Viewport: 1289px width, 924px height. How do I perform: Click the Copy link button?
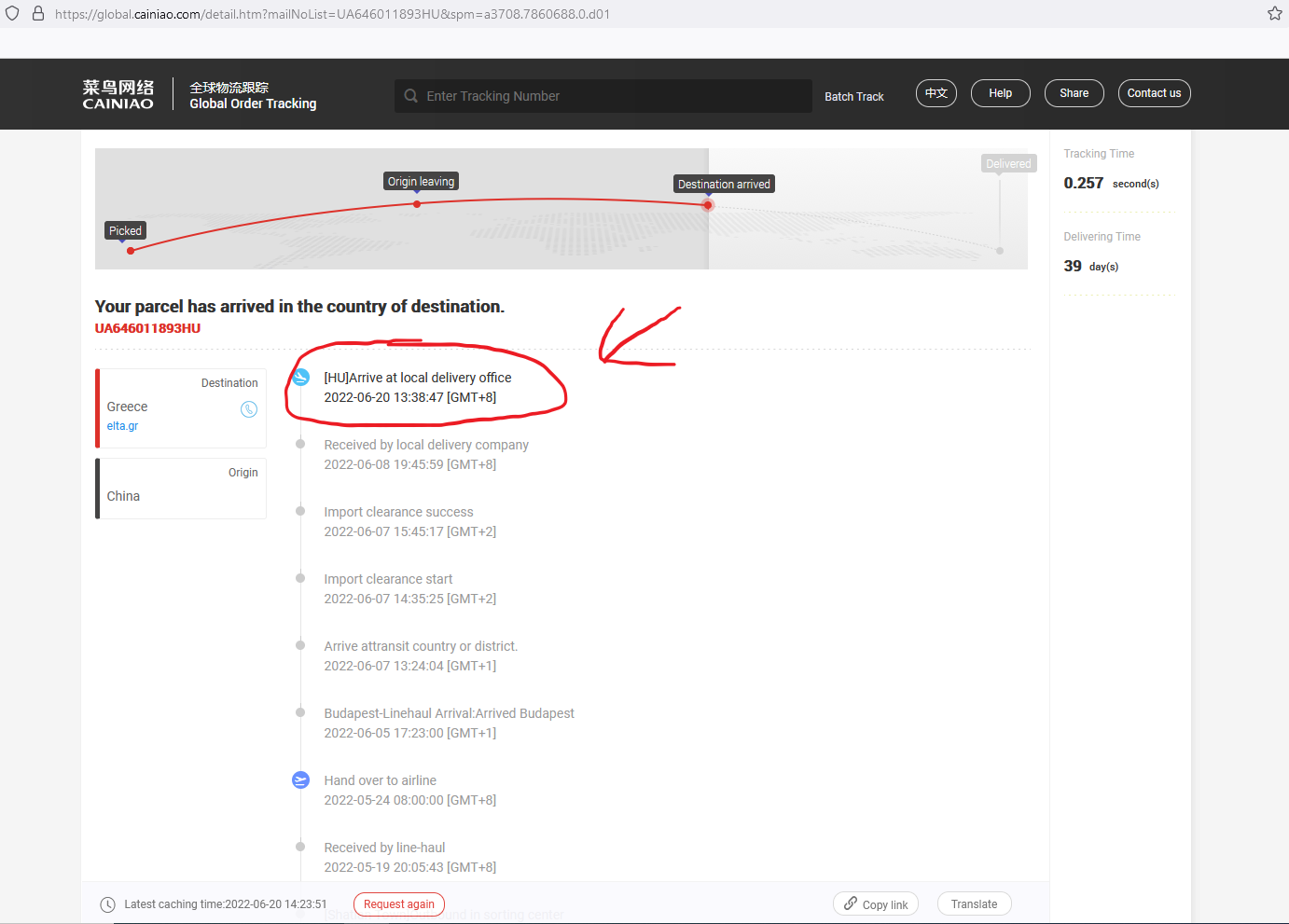[876, 904]
